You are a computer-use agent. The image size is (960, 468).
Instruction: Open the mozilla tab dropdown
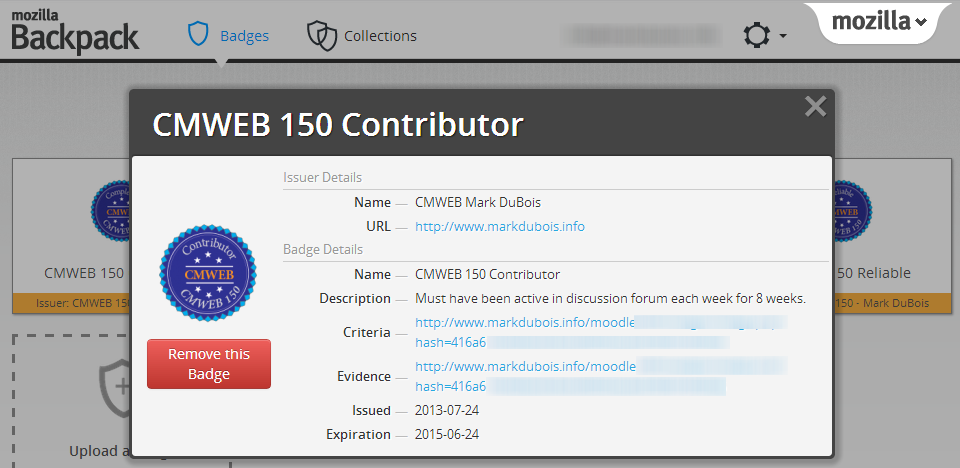tap(880, 23)
